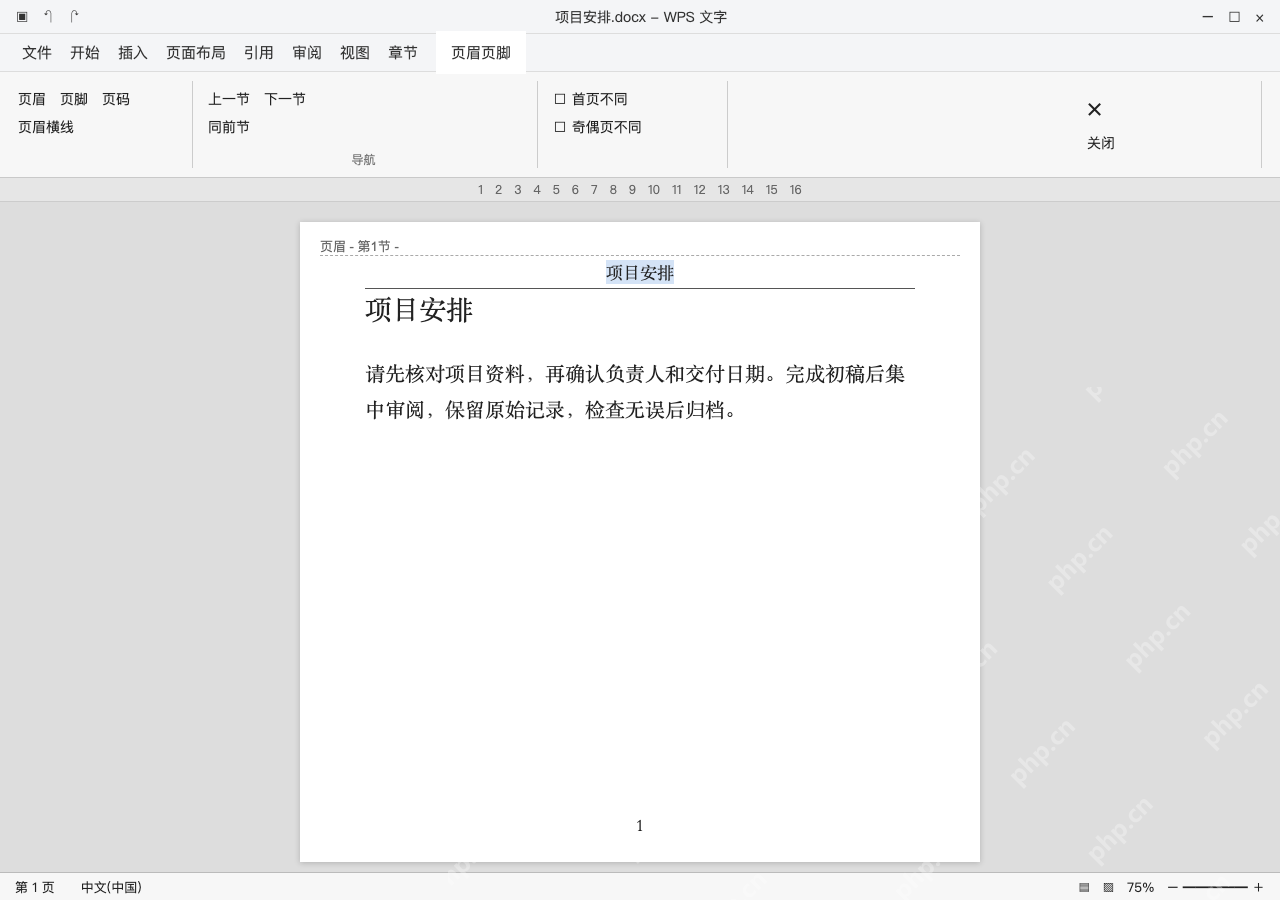Click the zoom out minus icon
Image resolution: width=1280 pixels, height=900 pixels.
1173,887
